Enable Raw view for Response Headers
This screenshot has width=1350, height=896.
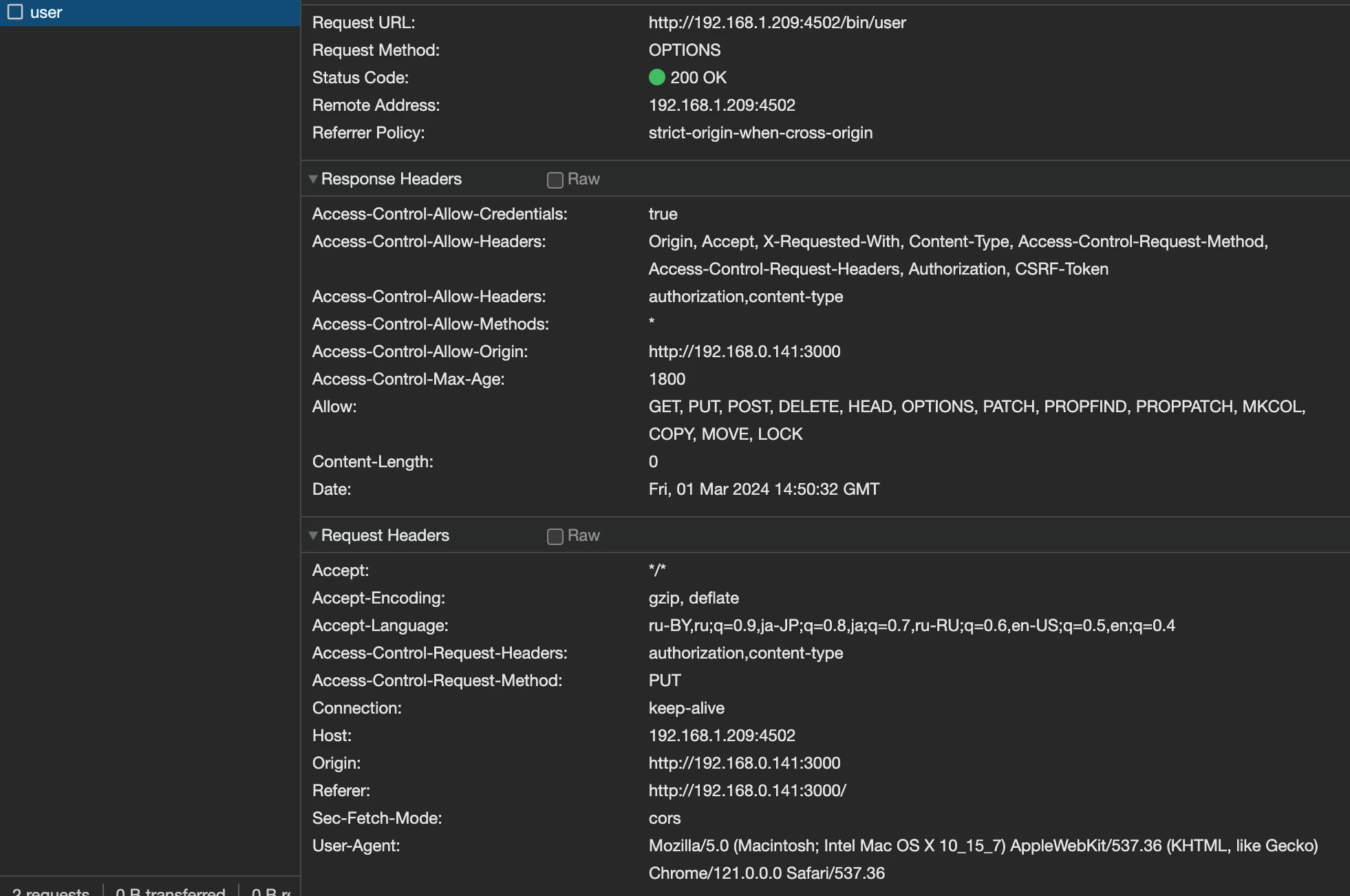(555, 180)
